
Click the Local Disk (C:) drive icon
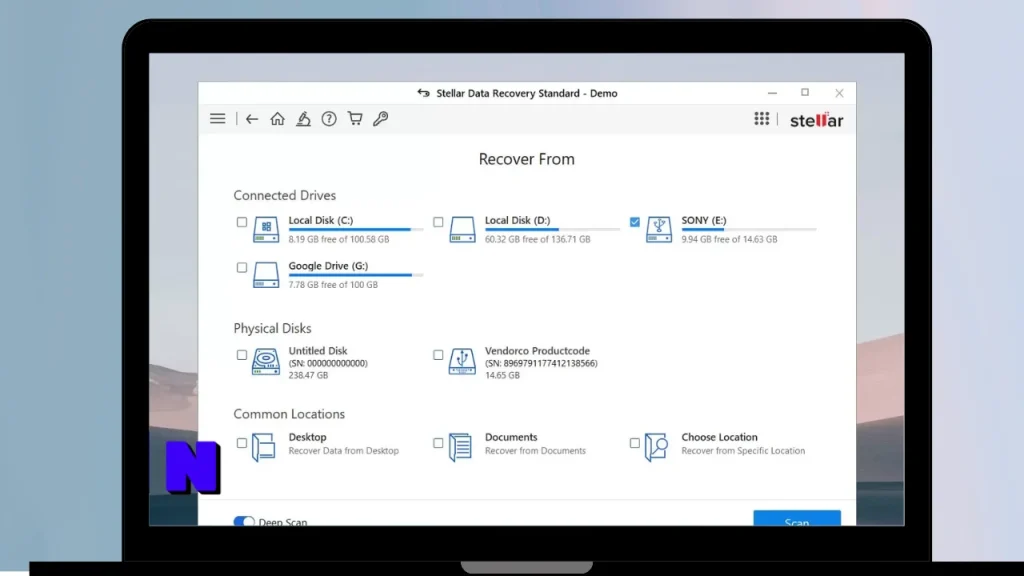266,229
